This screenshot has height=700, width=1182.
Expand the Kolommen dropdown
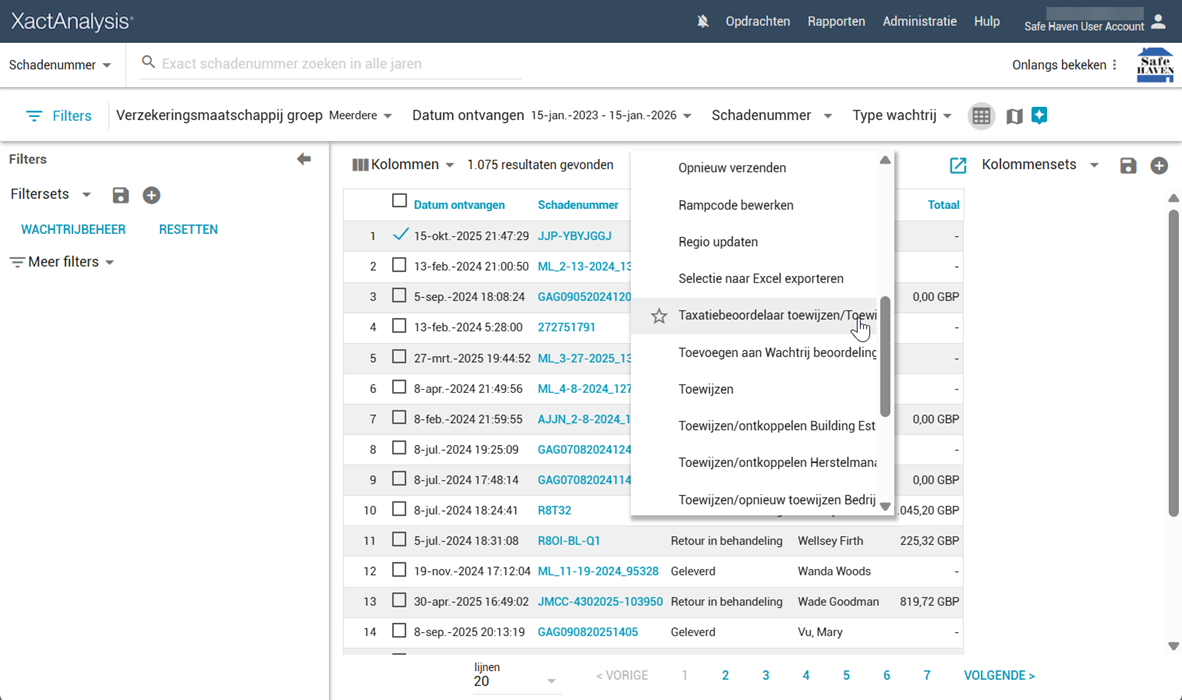(404, 165)
